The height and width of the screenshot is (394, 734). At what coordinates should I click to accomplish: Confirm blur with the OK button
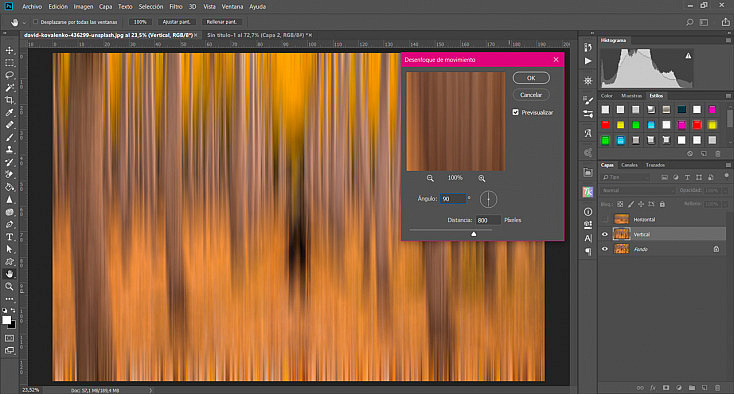pyautogui.click(x=531, y=78)
